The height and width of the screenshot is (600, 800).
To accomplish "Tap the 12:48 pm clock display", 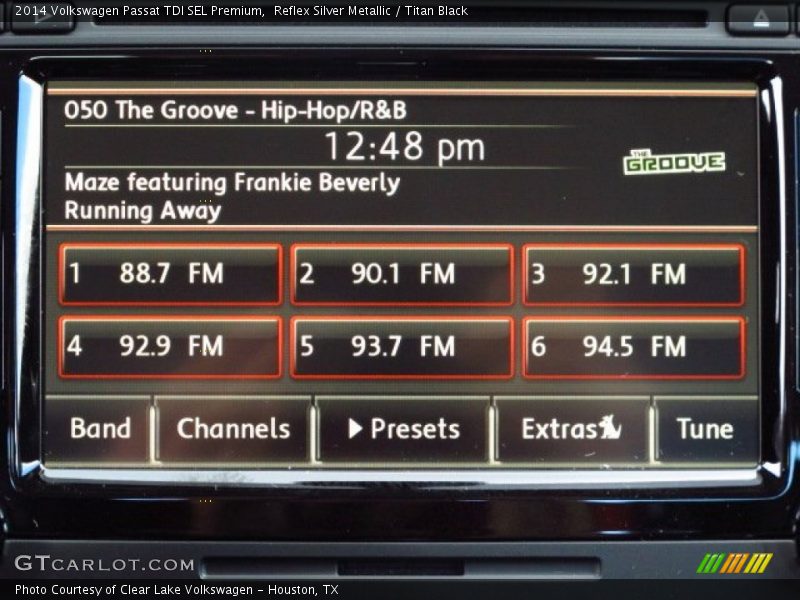I will tap(405, 147).
